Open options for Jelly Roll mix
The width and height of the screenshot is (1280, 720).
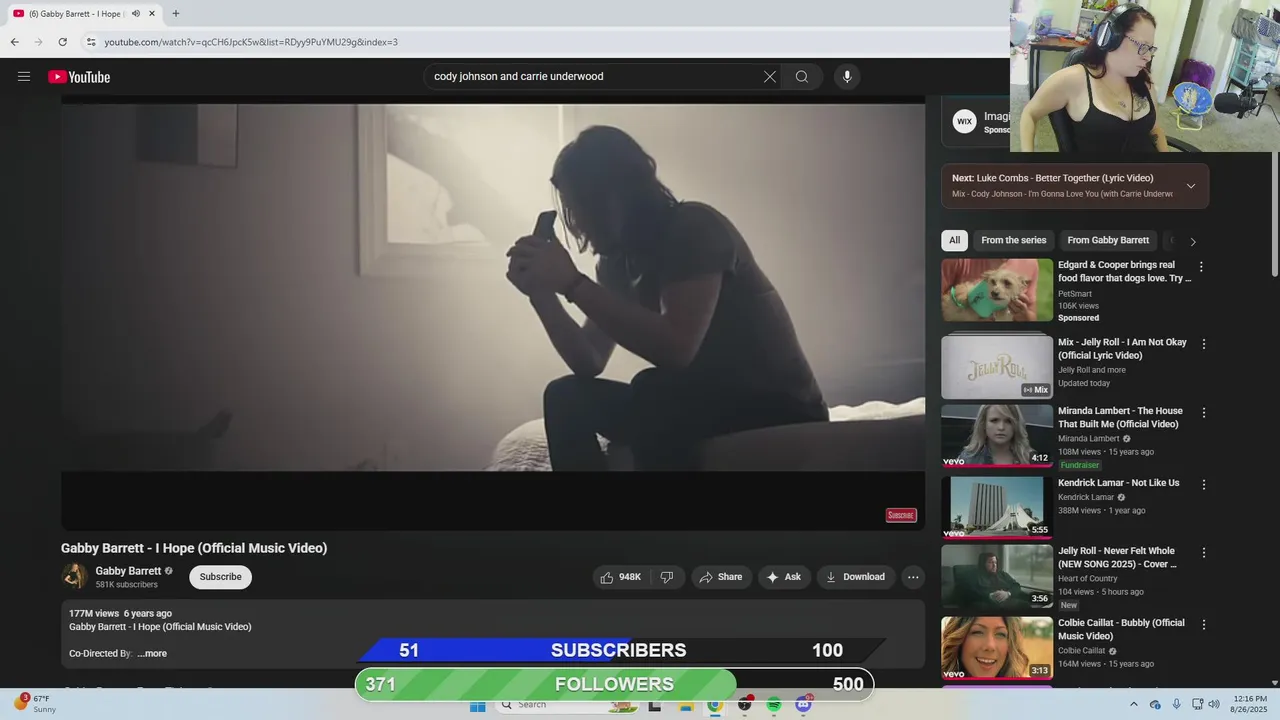[1204, 344]
